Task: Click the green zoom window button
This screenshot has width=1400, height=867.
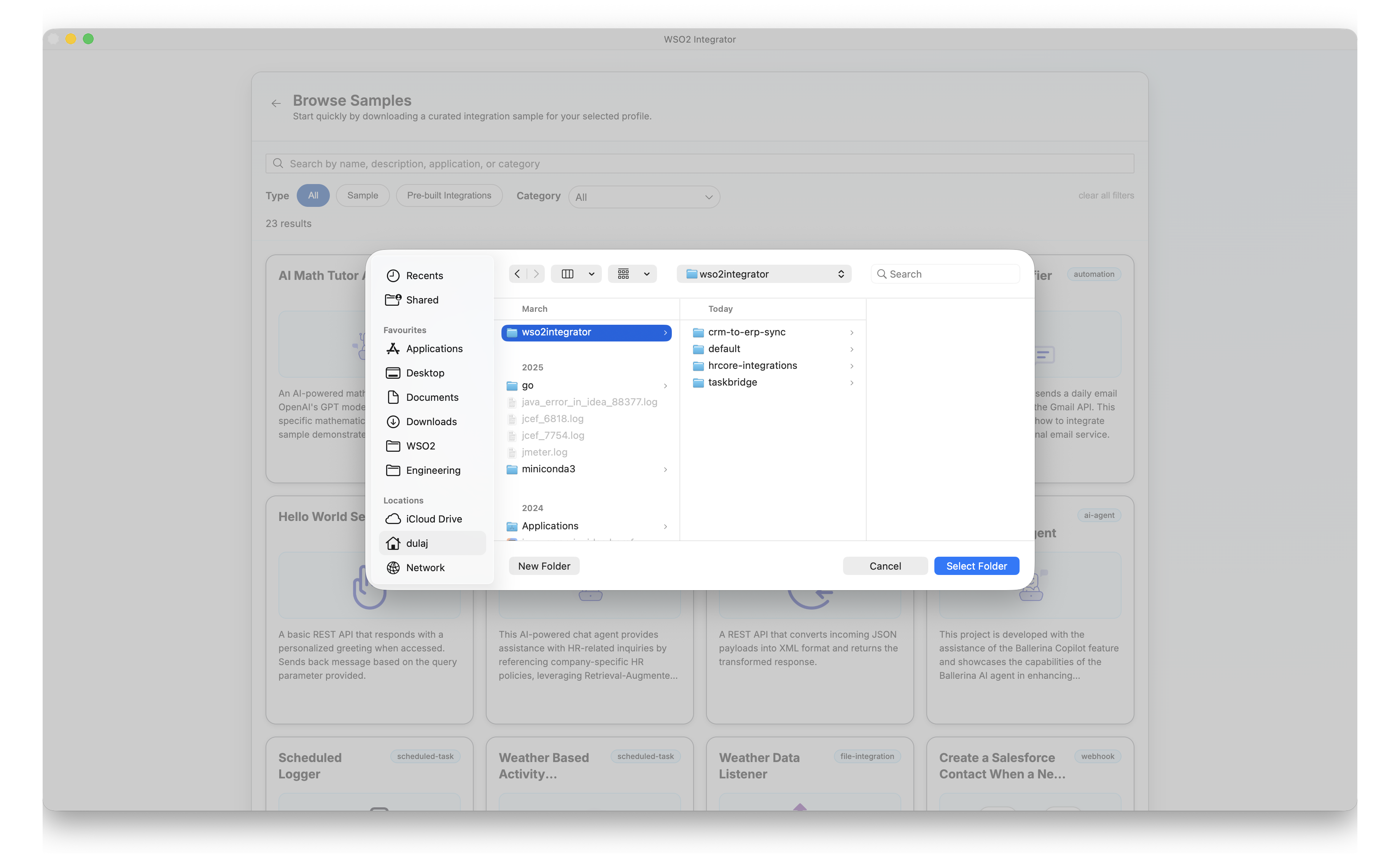Action: (88, 40)
